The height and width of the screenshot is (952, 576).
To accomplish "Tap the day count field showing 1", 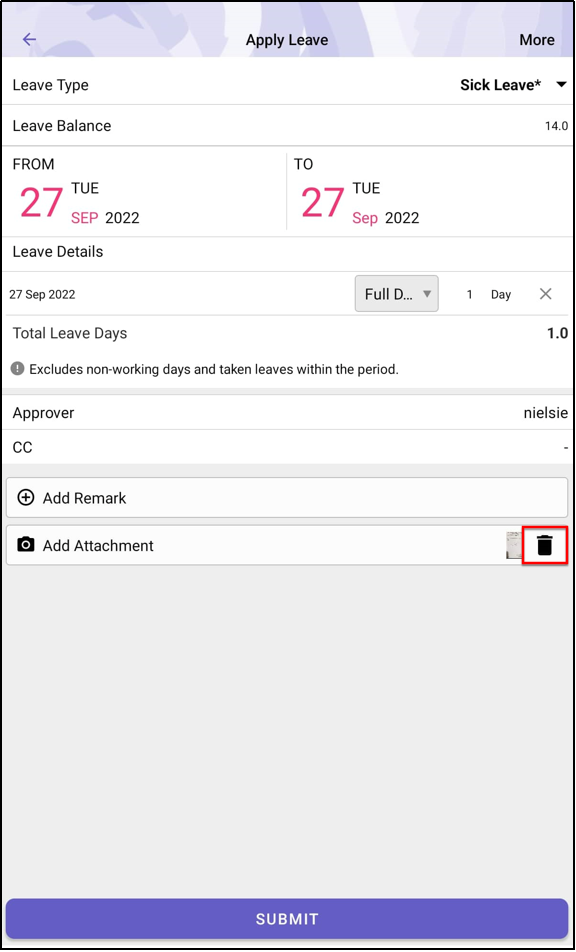I will coord(469,294).
